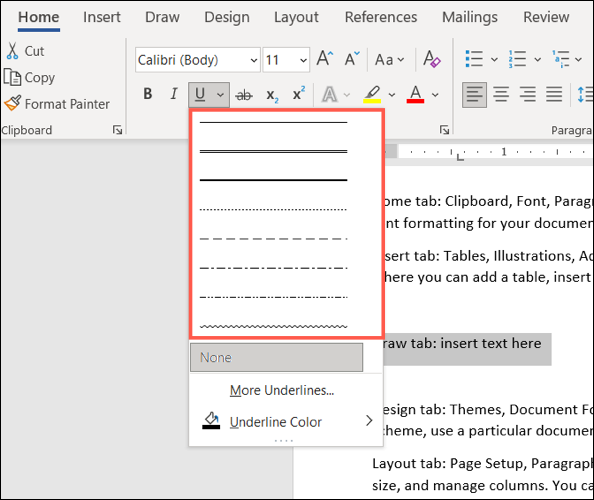Click the Cut scissors icon
The height and width of the screenshot is (500, 594).
click(12, 51)
